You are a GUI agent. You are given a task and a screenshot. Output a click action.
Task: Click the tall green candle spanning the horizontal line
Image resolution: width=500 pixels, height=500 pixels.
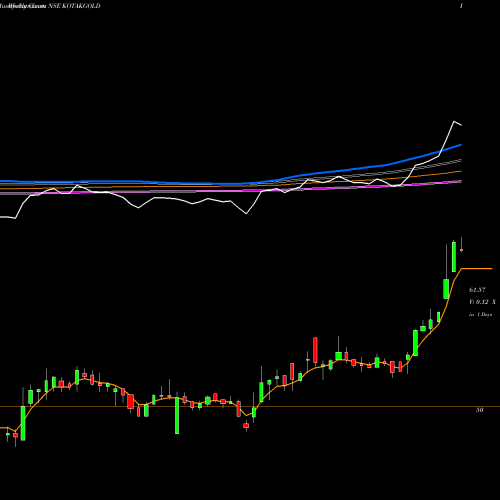177,415
